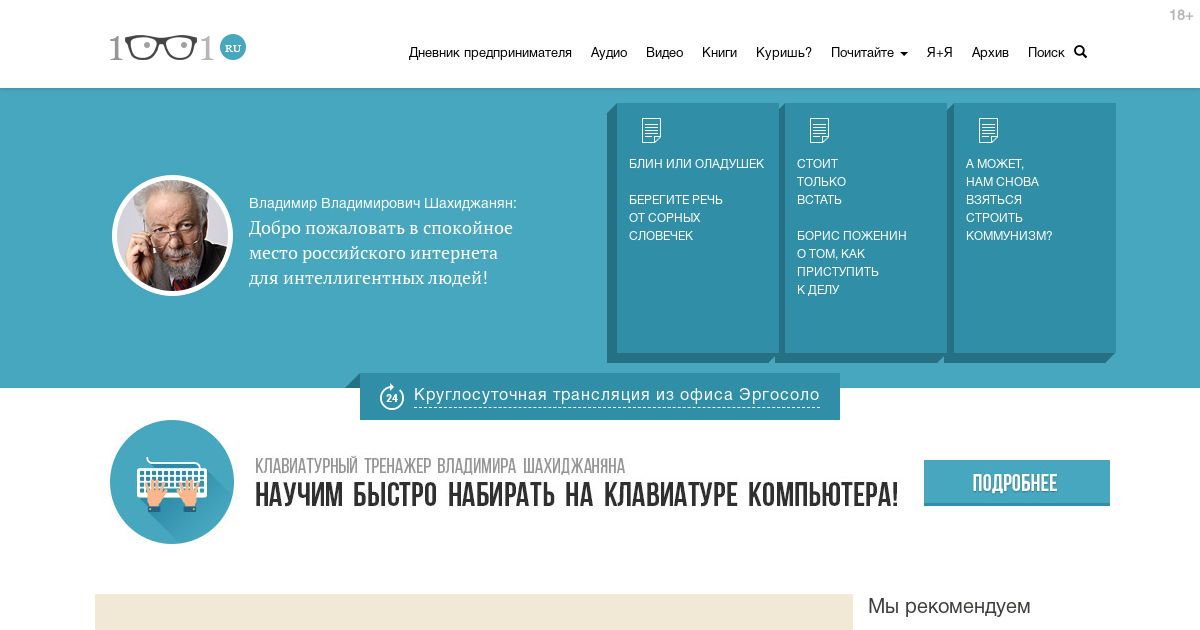Open "Круглосуточная трансляция из офиса Эргосоло"
1200x630 pixels.
pyautogui.click(x=617, y=395)
